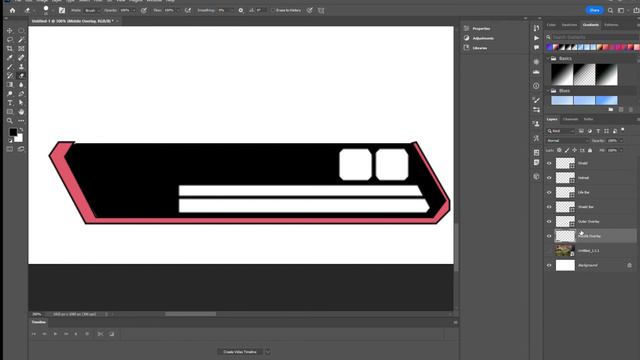Select the Horizontal Type tool
This screenshot has width=640, height=360.
coord(9,102)
